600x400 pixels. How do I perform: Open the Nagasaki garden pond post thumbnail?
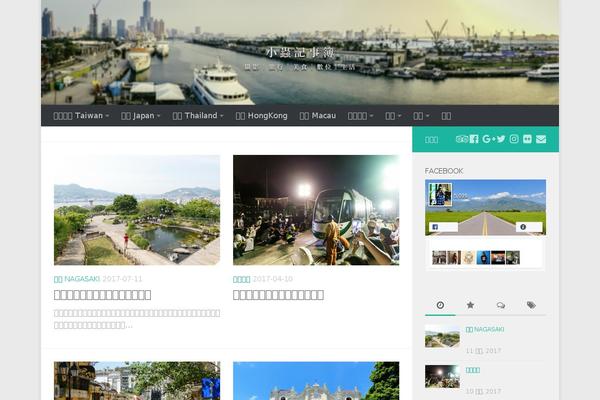137,210
